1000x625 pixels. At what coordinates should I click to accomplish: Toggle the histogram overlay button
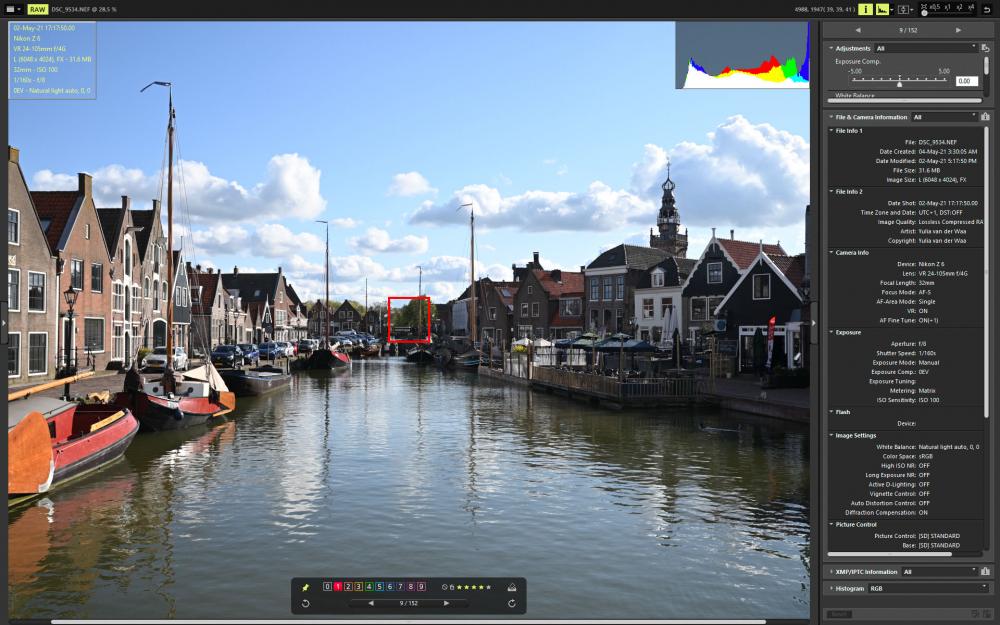(x=882, y=9)
